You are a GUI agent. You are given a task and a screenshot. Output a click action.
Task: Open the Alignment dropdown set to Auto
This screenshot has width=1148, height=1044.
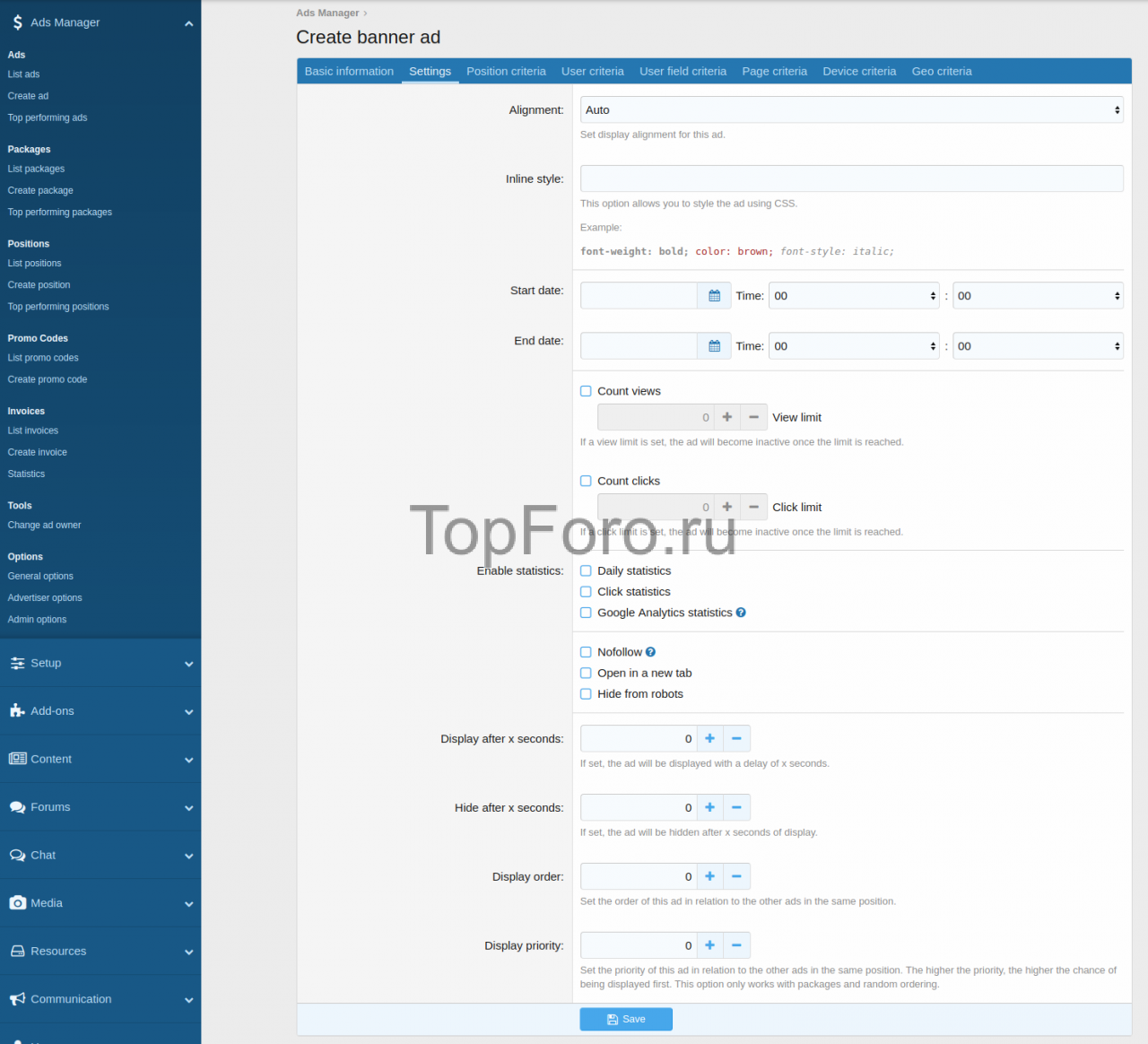(852, 110)
